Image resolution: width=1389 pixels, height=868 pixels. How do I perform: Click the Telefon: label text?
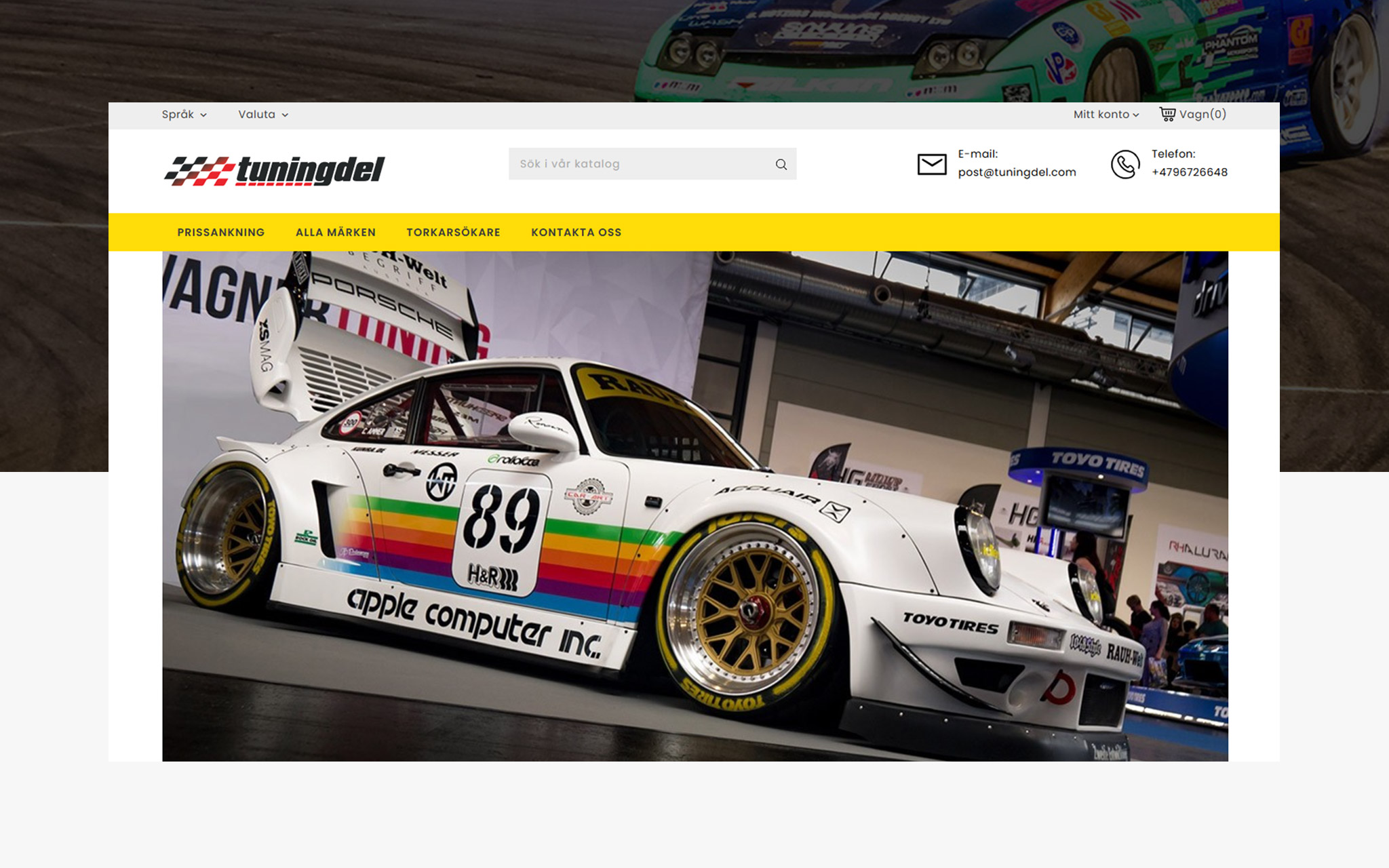[1173, 154]
